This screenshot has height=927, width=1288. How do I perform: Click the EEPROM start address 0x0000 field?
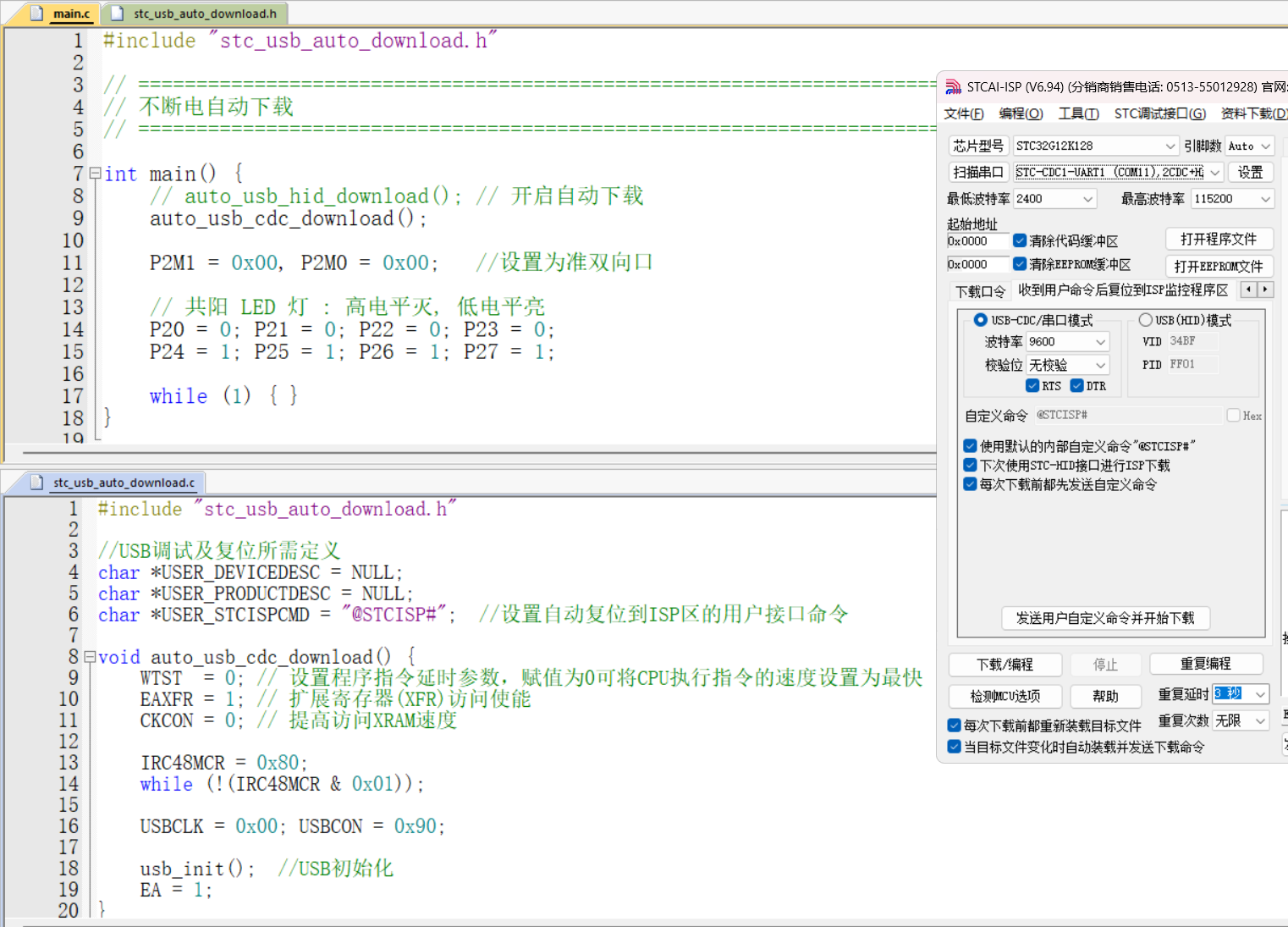977,264
